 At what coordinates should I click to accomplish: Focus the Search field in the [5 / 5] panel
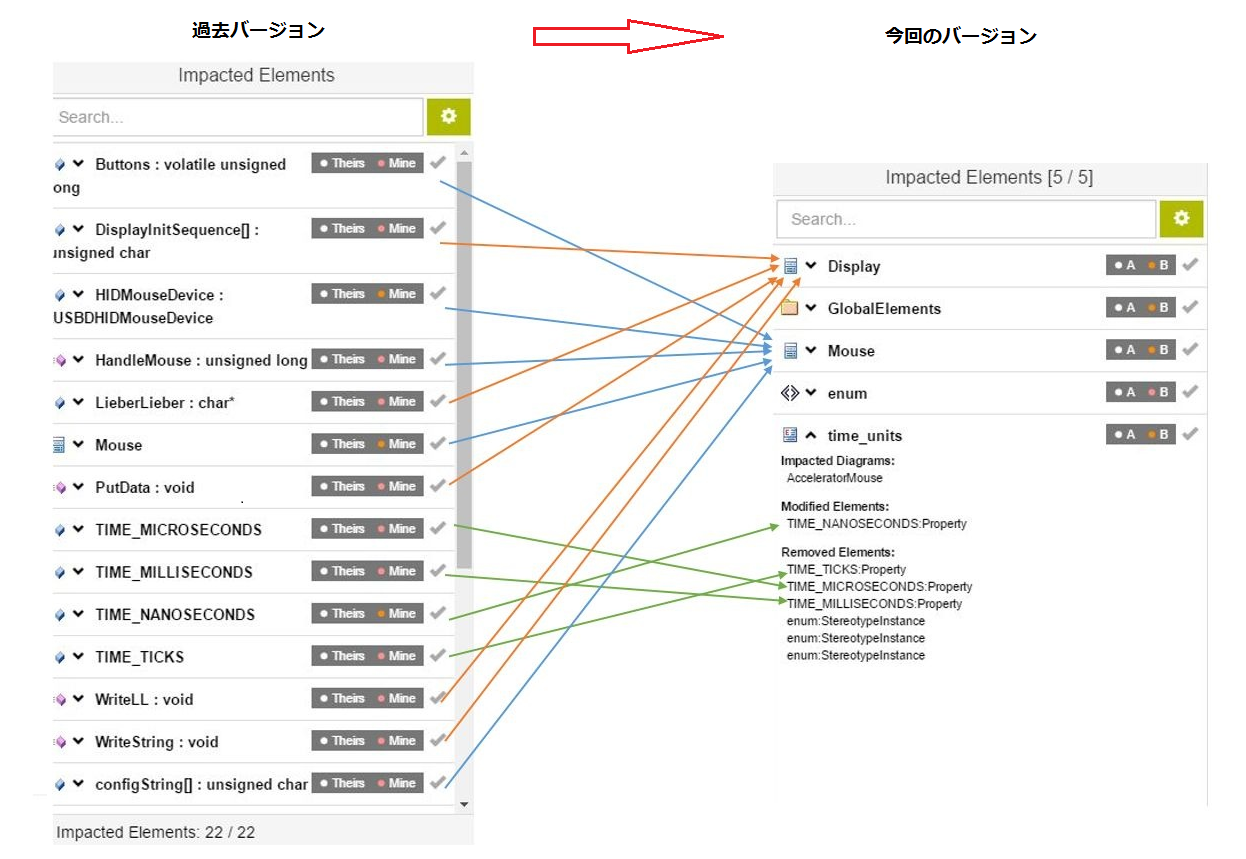pyautogui.click(x=966, y=219)
